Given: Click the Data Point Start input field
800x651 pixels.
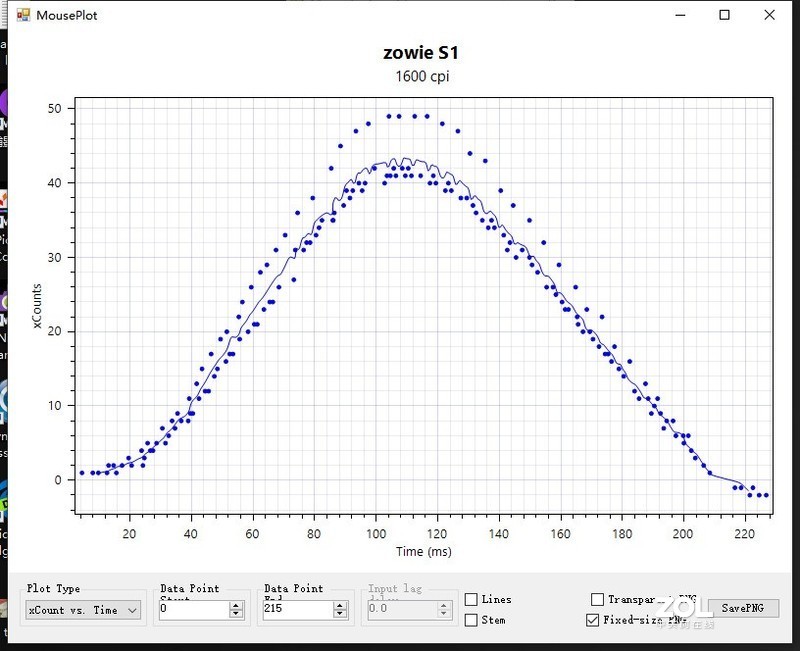Looking at the screenshot, I should click(194, 609).
